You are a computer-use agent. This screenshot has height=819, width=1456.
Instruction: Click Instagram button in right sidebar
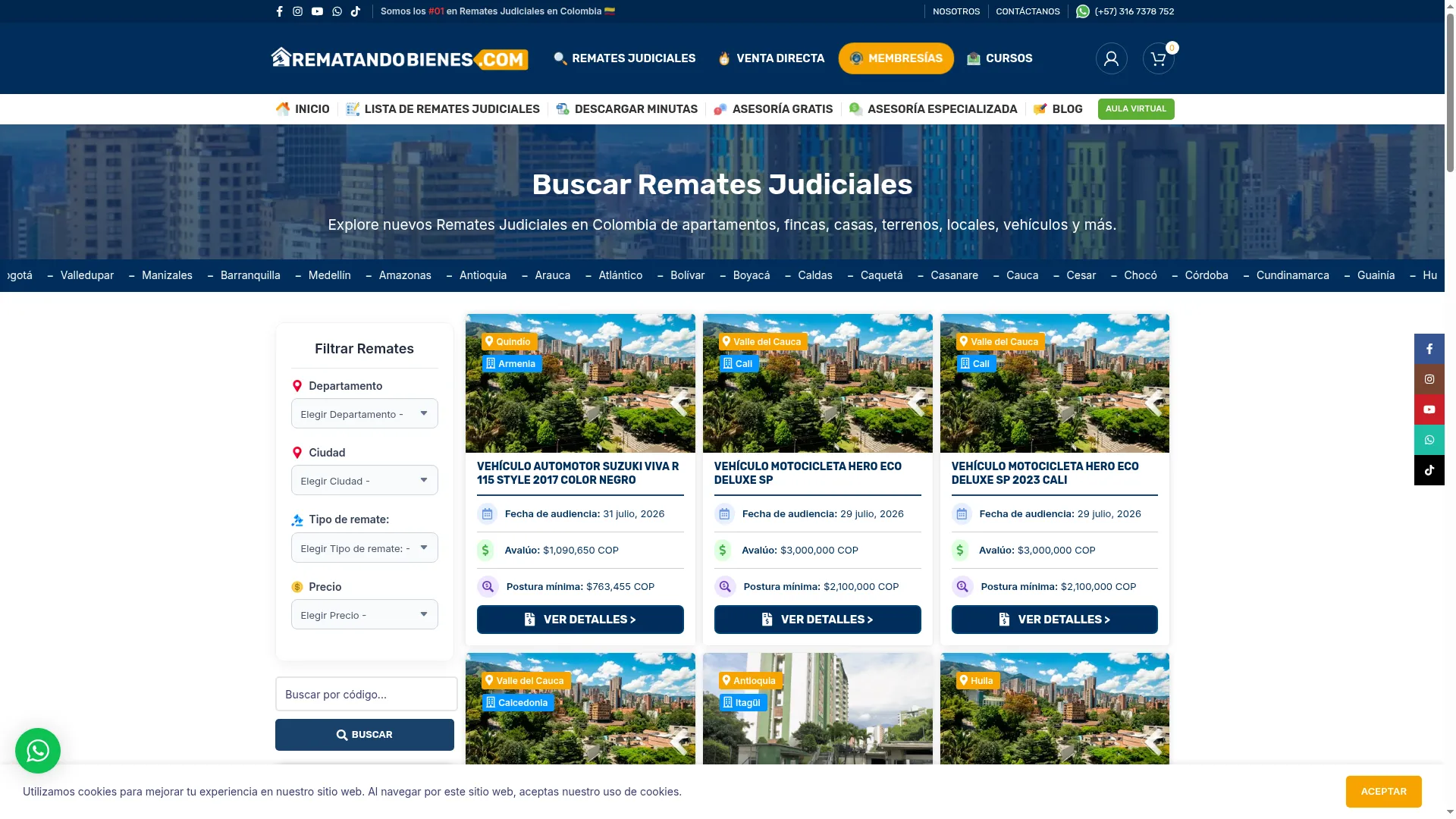(1429, 379)
